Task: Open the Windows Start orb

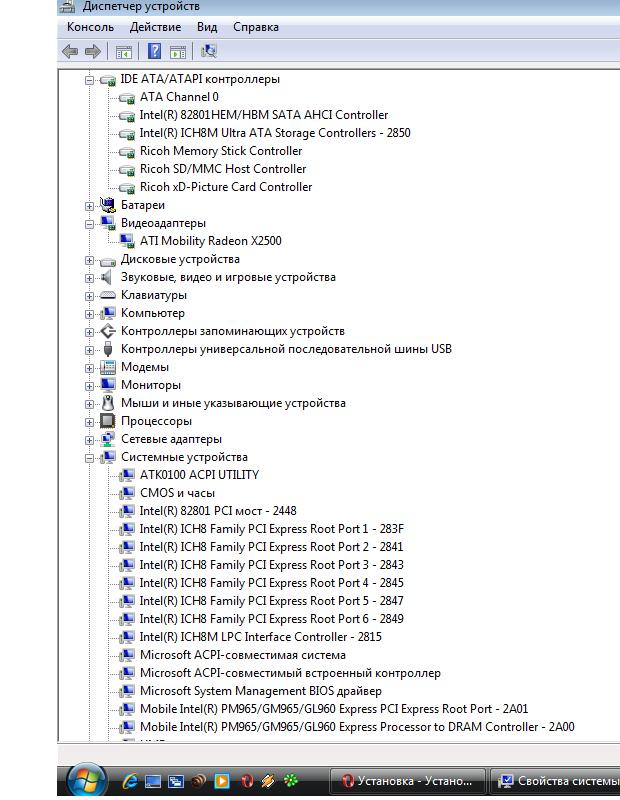Action: 86,780
